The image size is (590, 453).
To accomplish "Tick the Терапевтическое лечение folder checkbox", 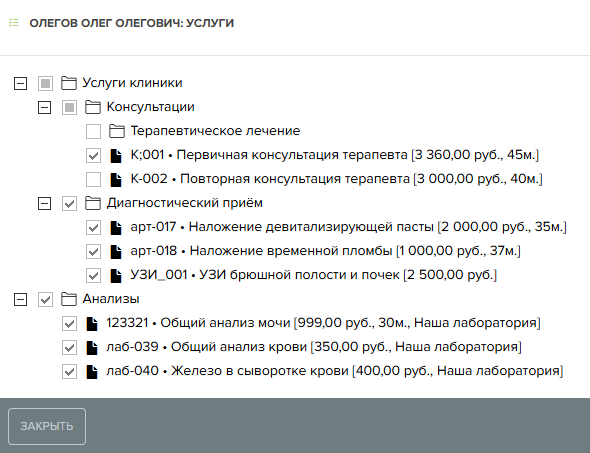I will (x=93, y=131).
